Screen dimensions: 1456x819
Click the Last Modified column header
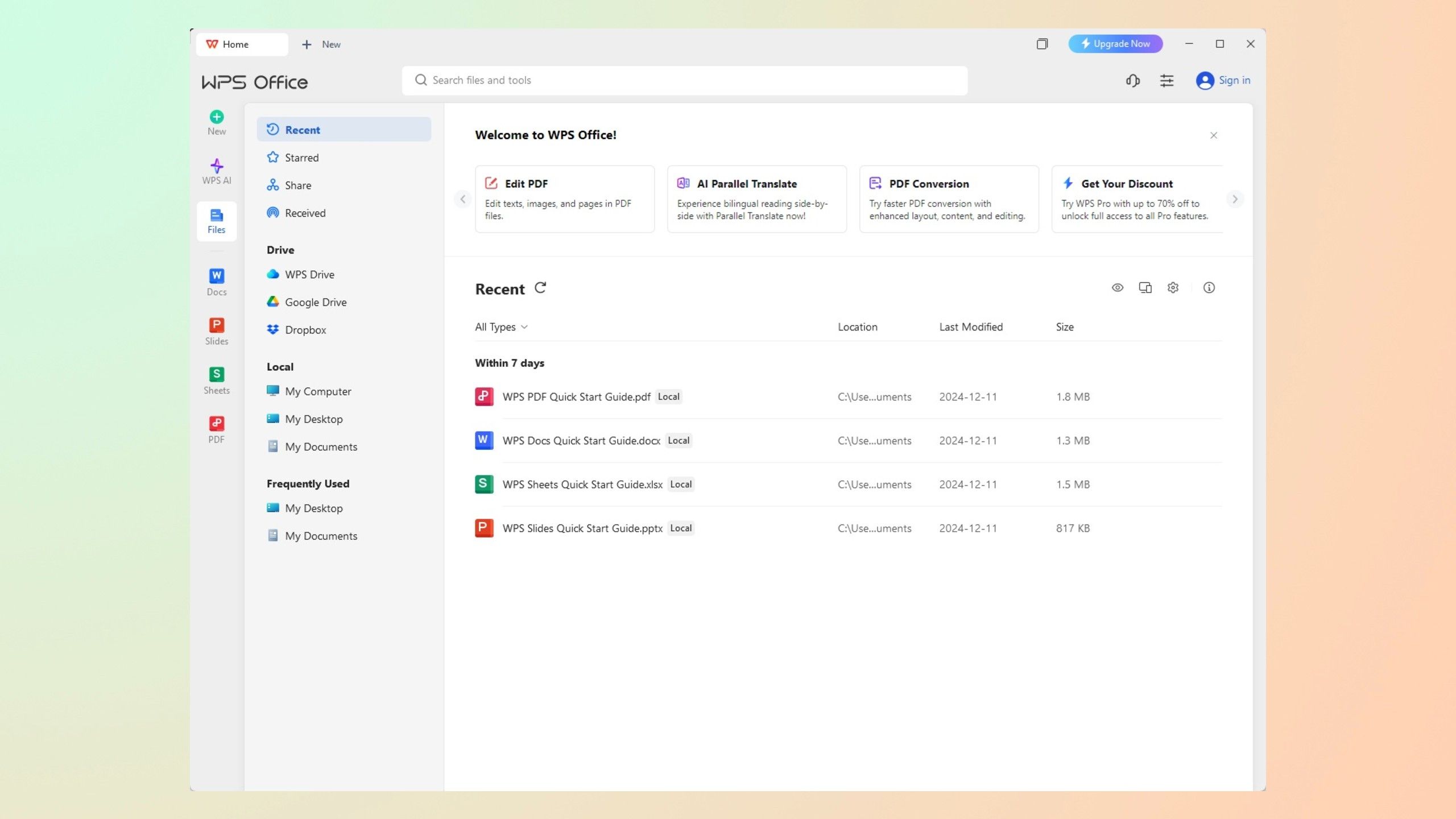click(x=971, y=327)
